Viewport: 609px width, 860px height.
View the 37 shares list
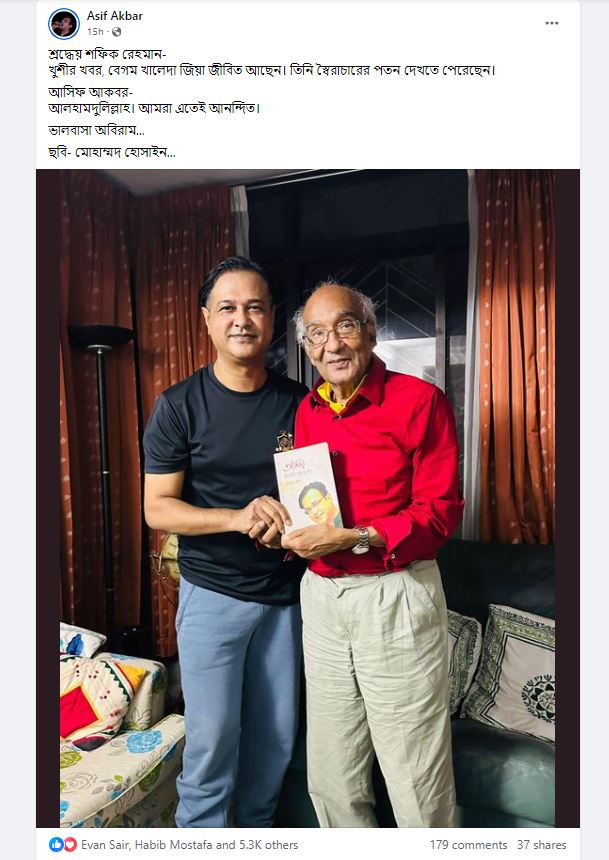click(x=541, y=845)
